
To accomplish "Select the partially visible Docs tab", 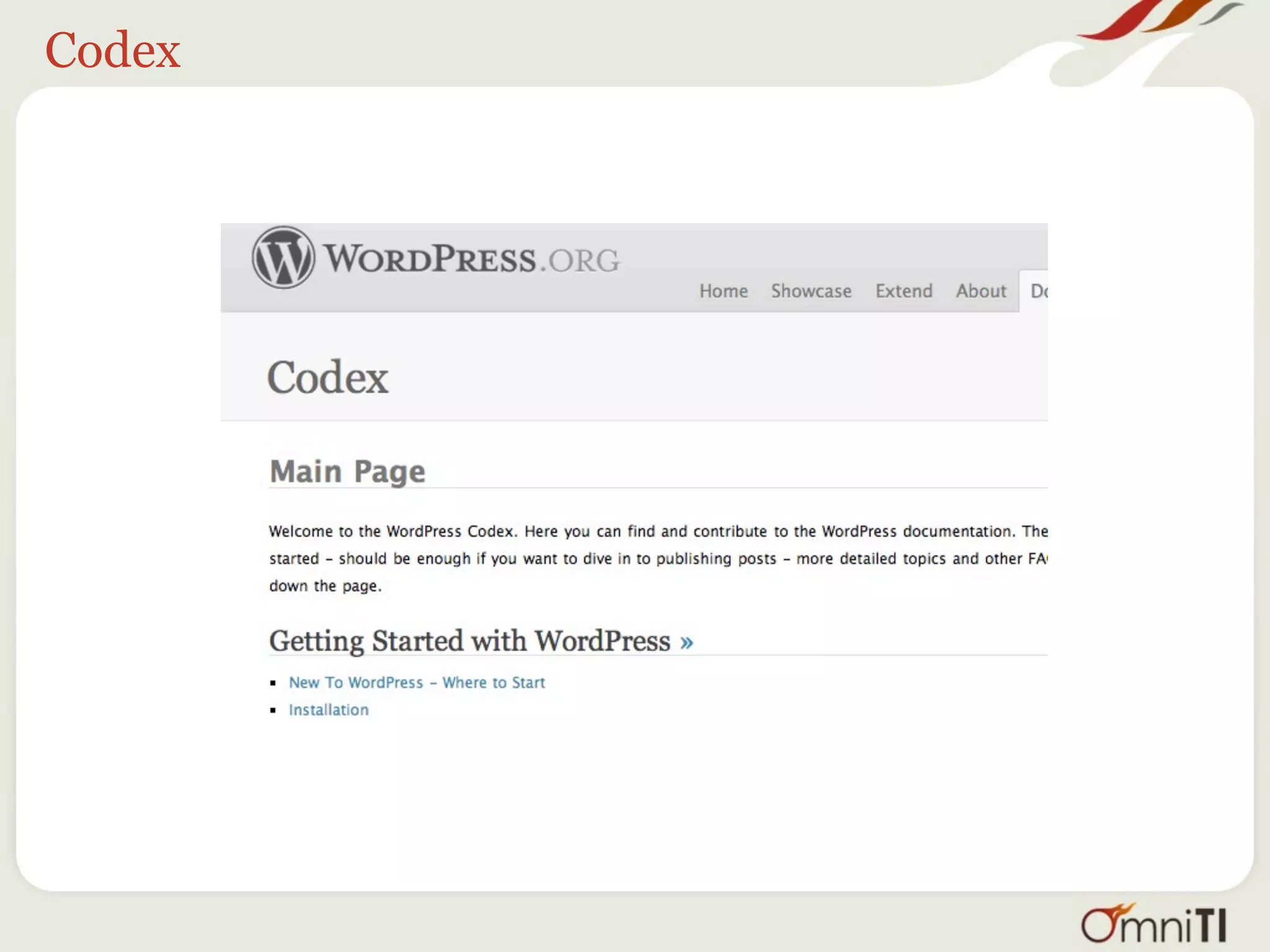I will click(1034, 291).
